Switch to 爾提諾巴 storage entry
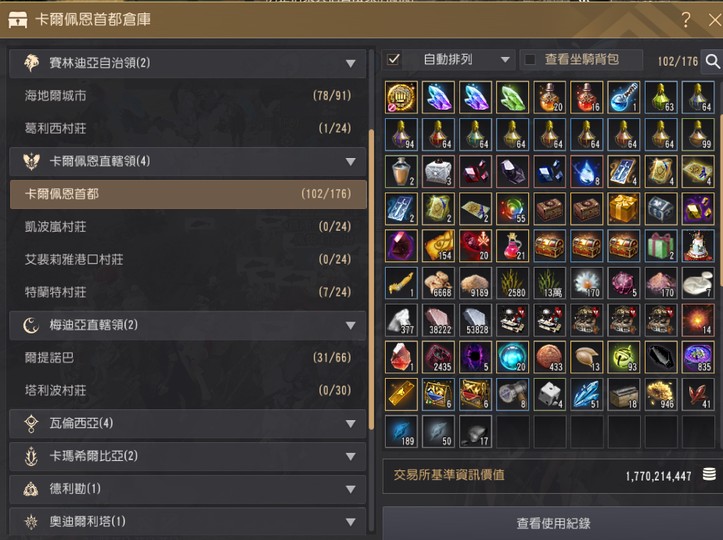This screenshot has height=540, width=723. (188, 357)
